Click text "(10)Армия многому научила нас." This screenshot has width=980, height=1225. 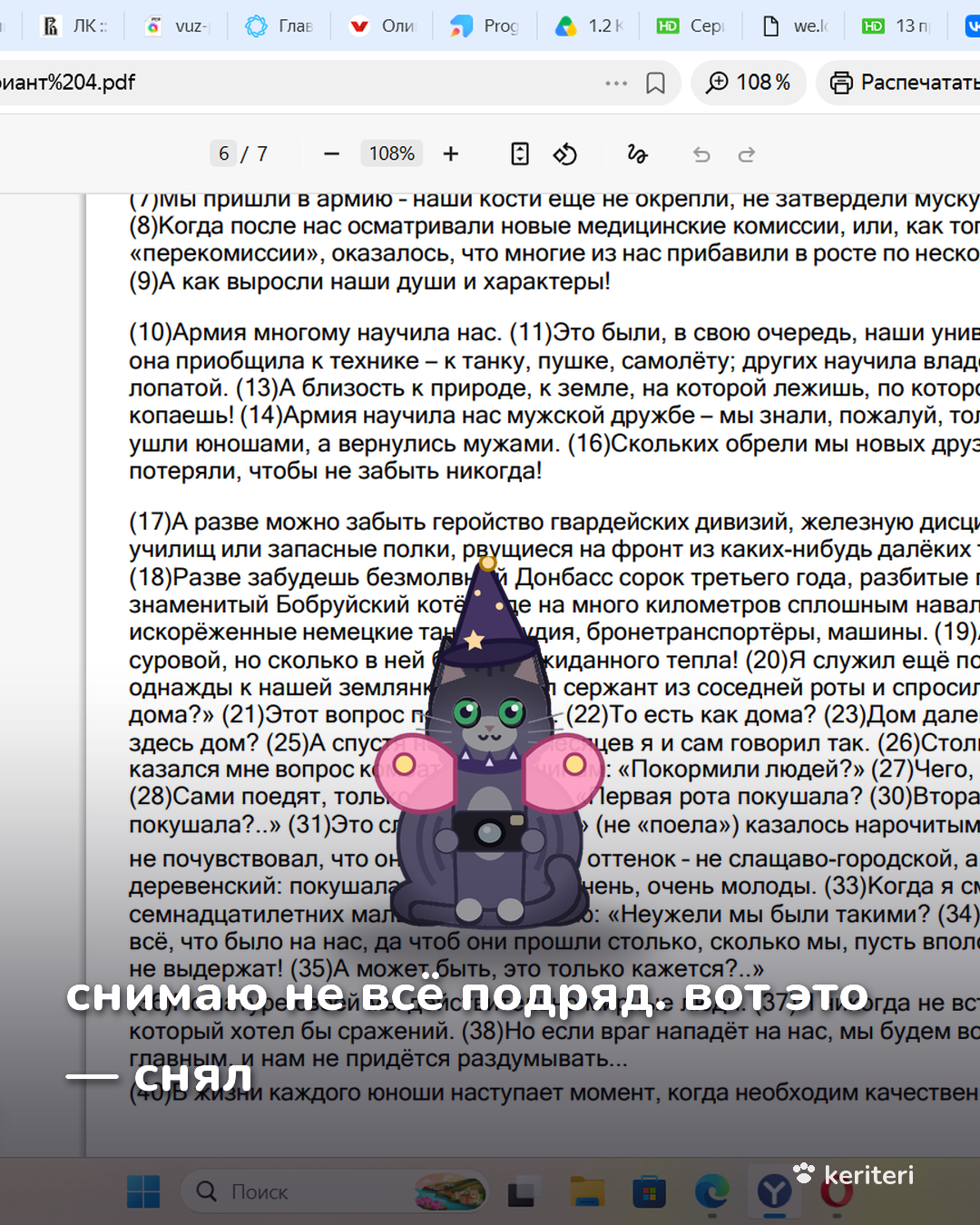(x=315, y=333)
